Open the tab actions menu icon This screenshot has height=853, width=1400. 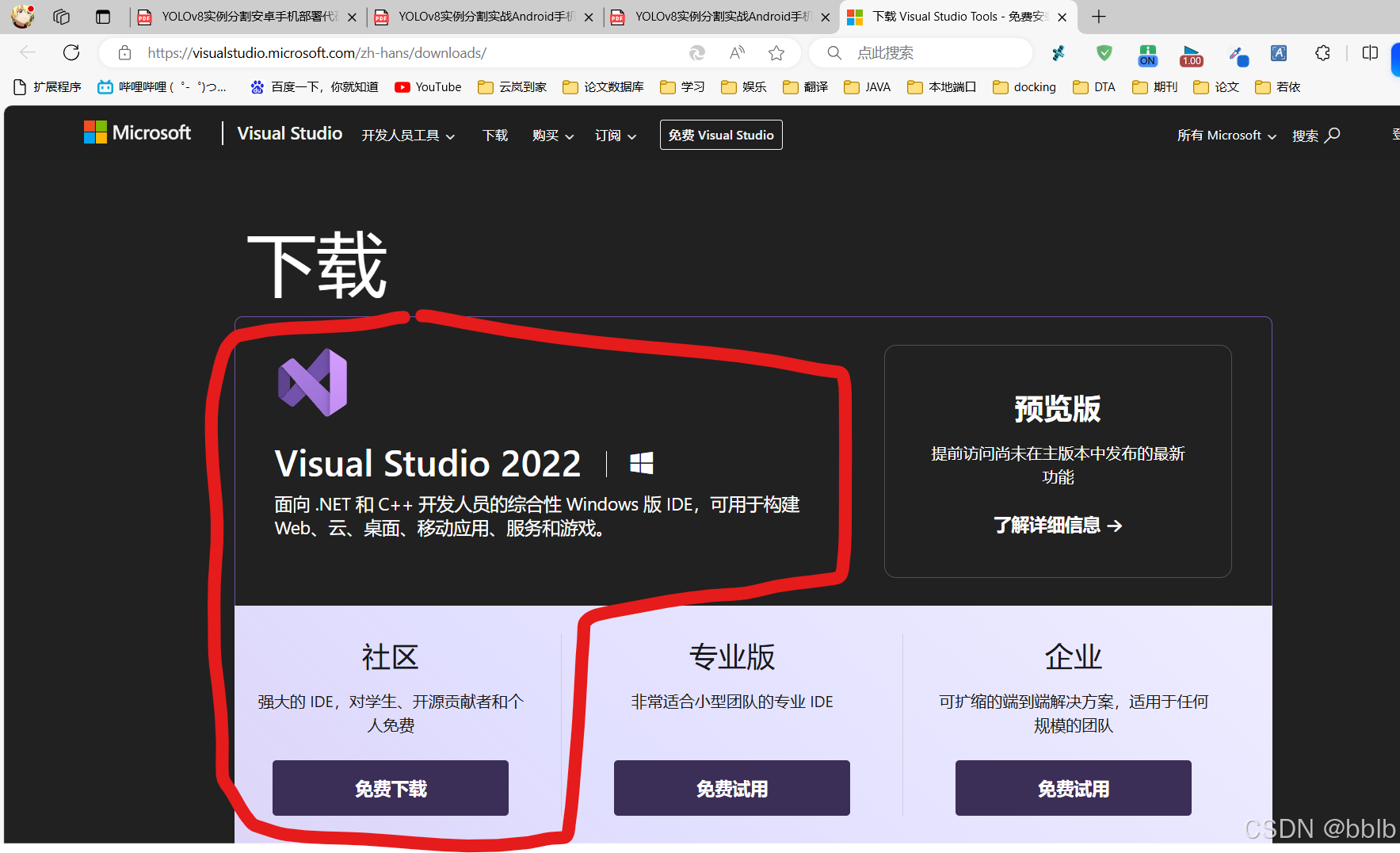pyautogui.click(x=103, y=17)
